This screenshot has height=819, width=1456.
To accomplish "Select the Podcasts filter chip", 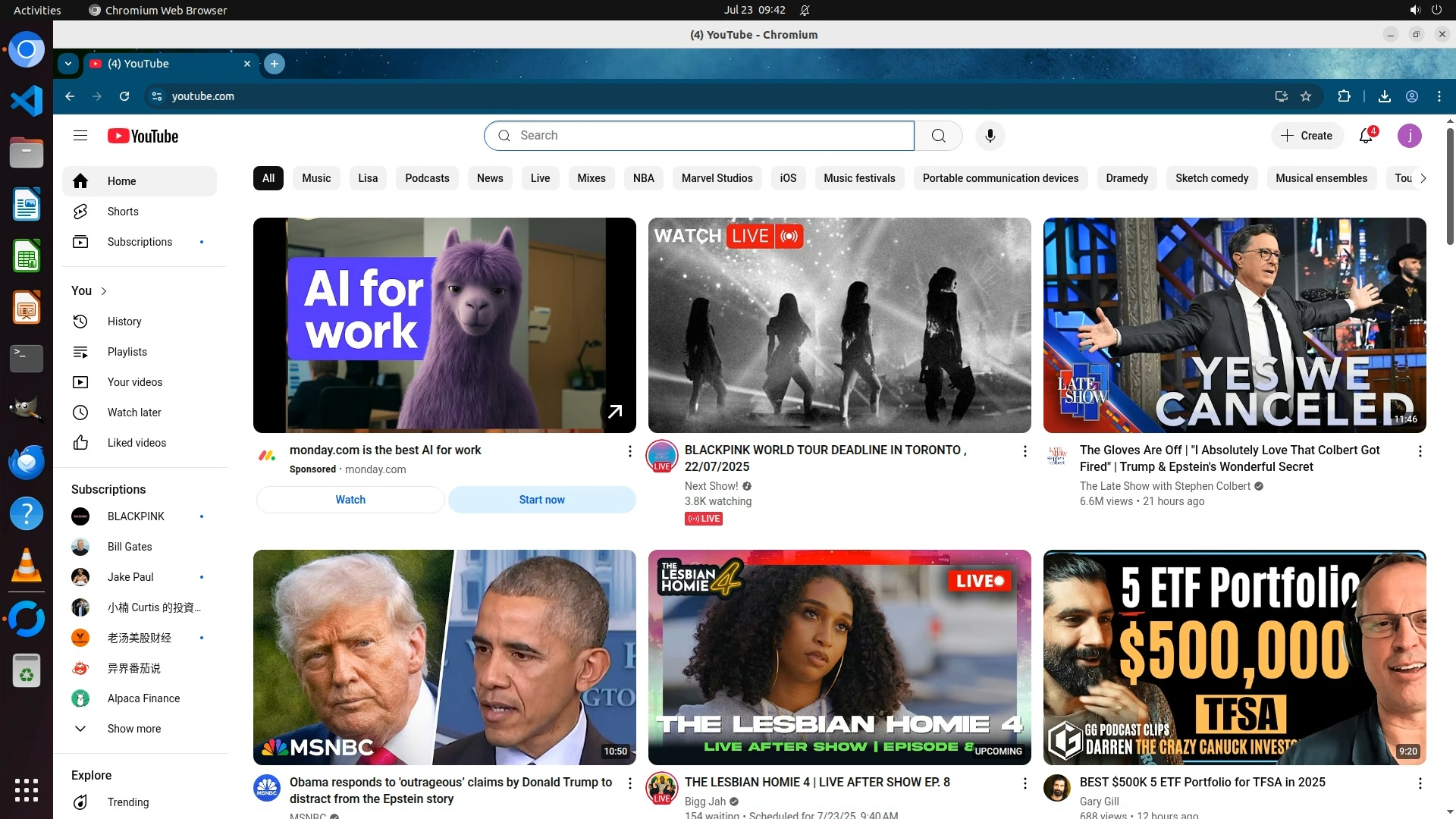I will (x=427, y=178).
